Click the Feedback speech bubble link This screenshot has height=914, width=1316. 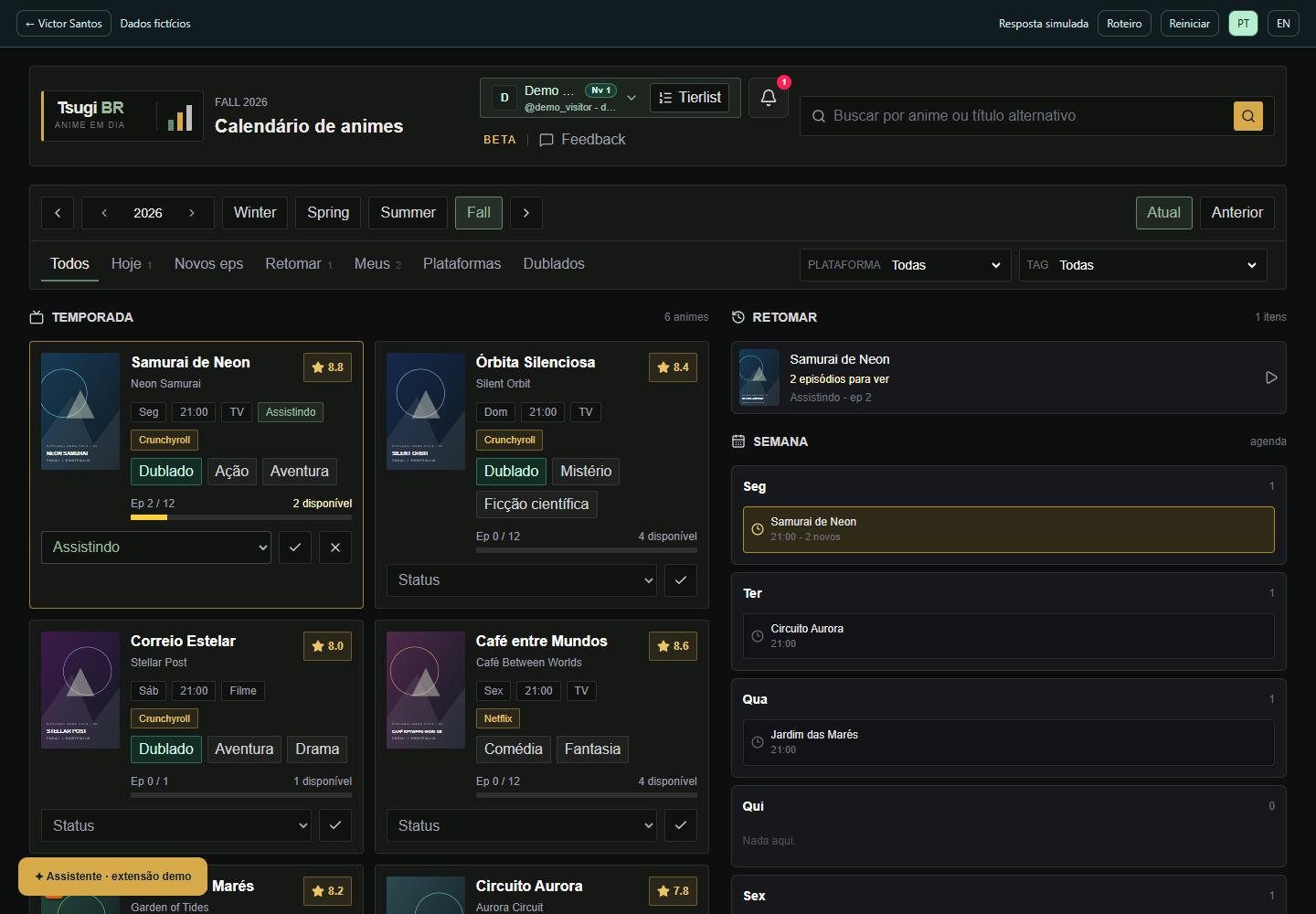(x=582, y=140)
